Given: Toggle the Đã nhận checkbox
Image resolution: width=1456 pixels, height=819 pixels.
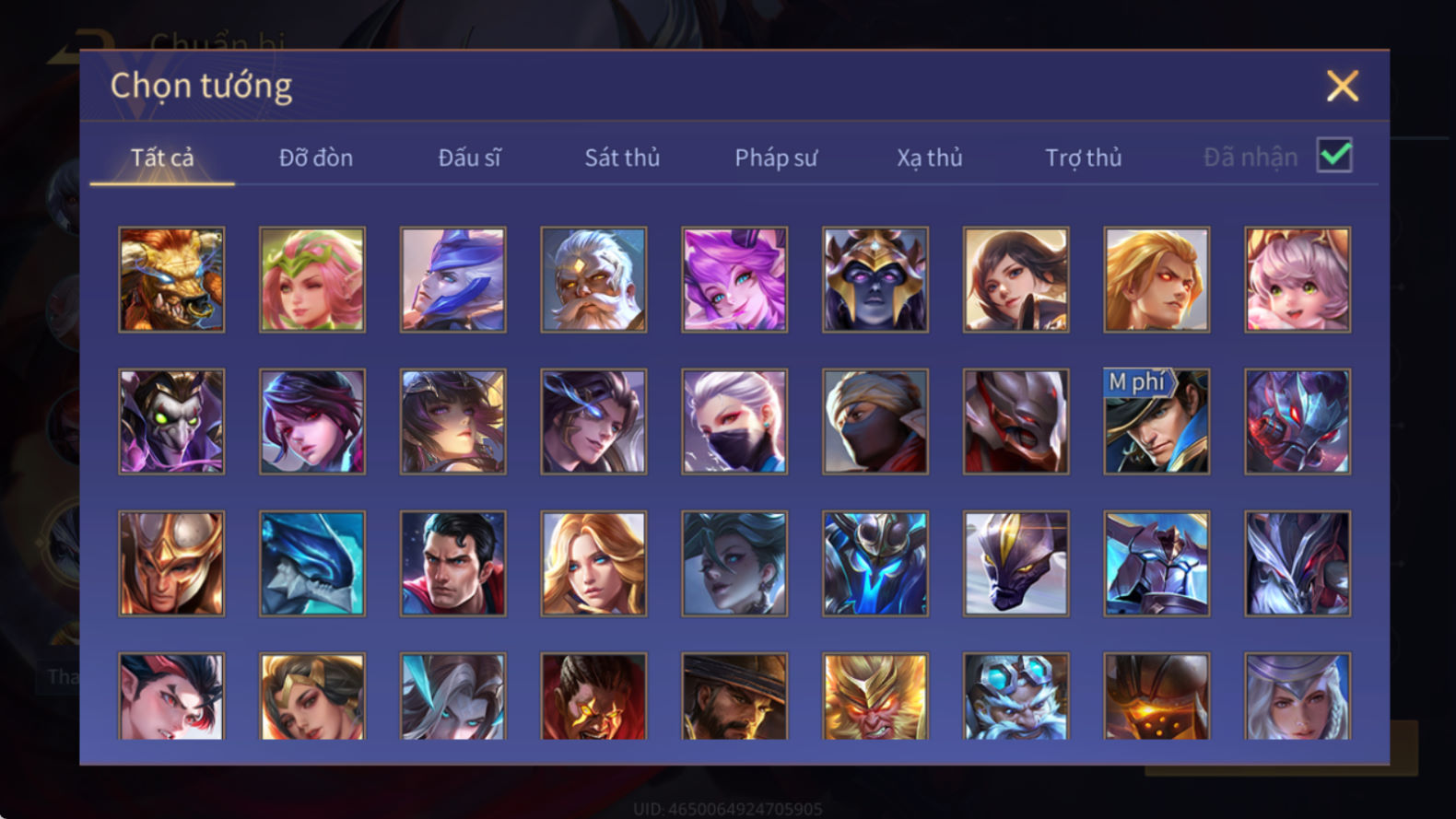Looking at the screenshot, I should tap(1334, 156).
